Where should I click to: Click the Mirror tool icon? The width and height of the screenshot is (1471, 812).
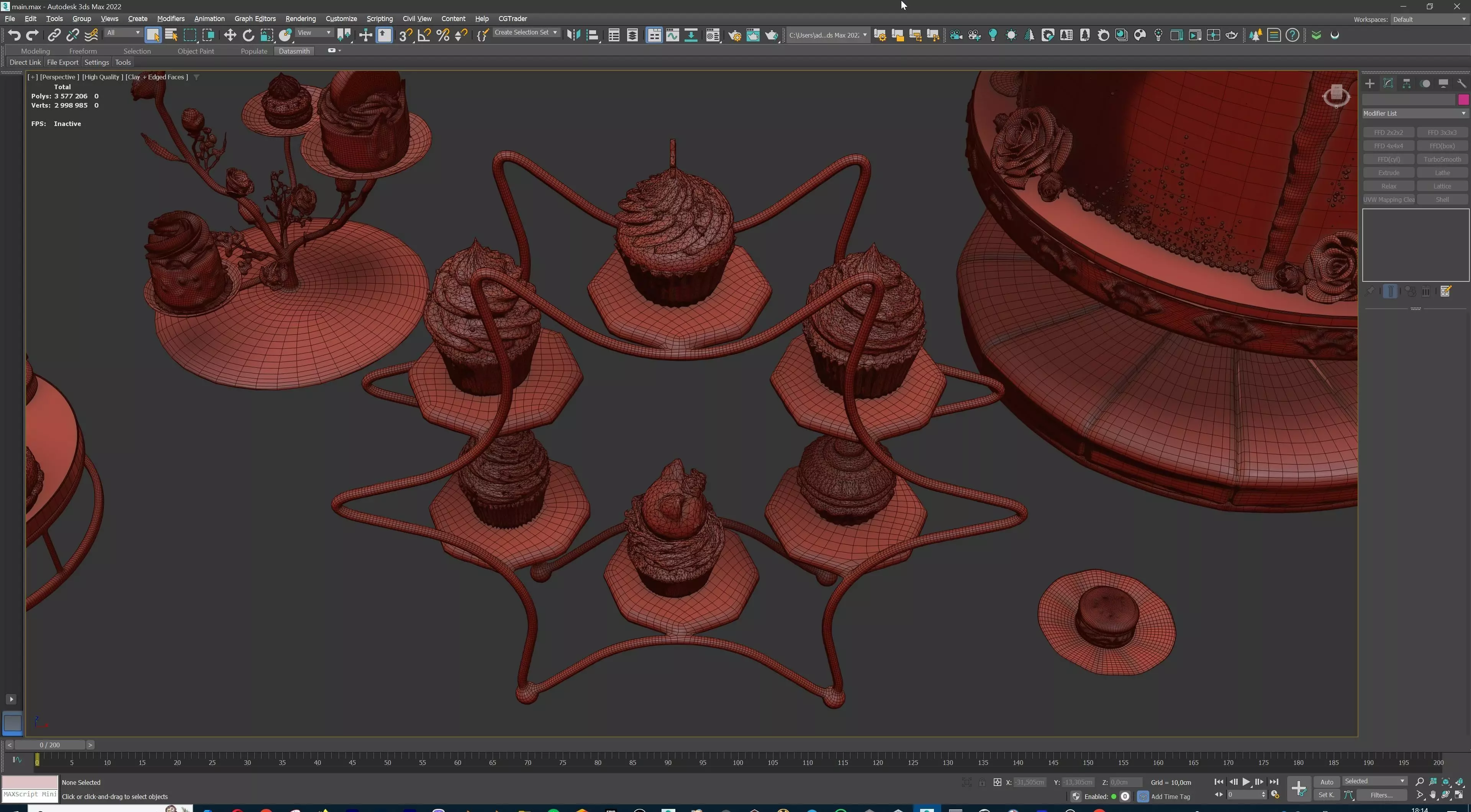pyautogui.click(x=573, y=35)
